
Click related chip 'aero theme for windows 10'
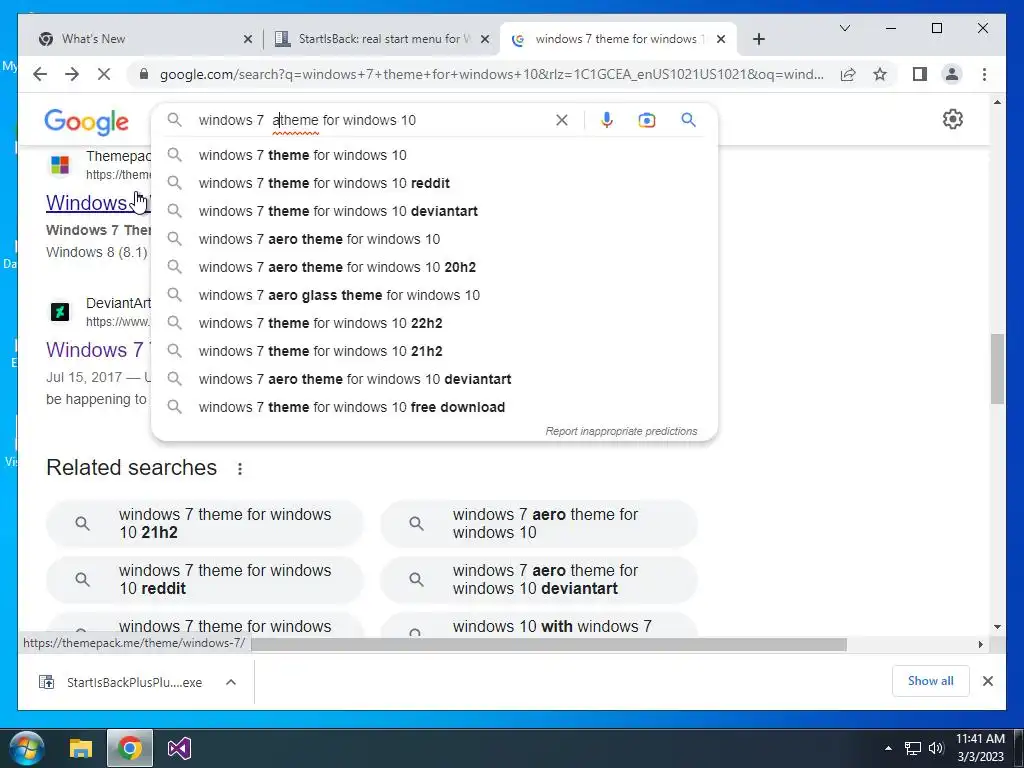tap(539, 524)
